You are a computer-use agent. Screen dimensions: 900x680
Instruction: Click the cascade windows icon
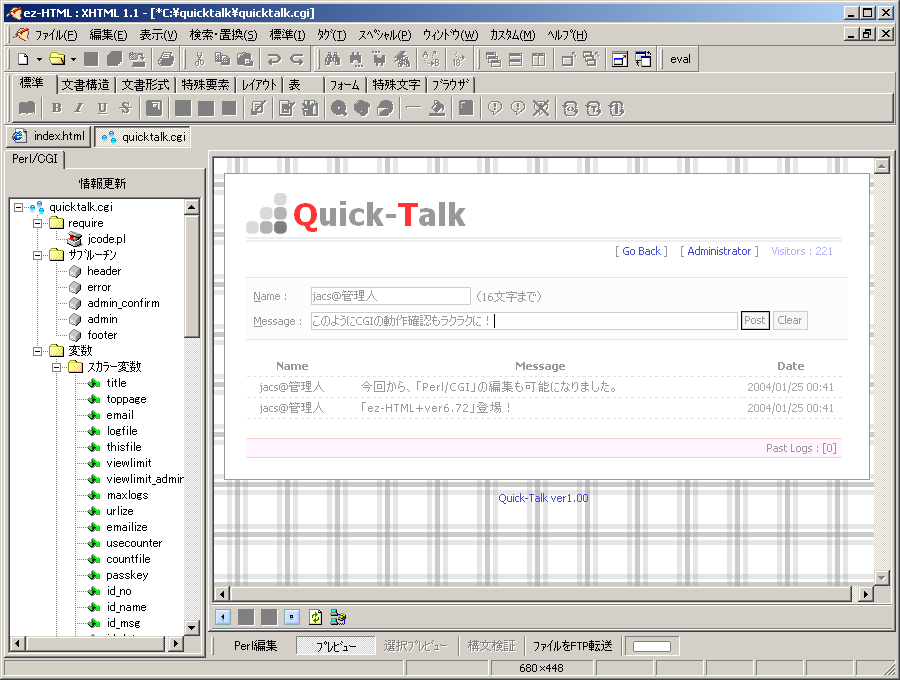[x=493, y=59]
